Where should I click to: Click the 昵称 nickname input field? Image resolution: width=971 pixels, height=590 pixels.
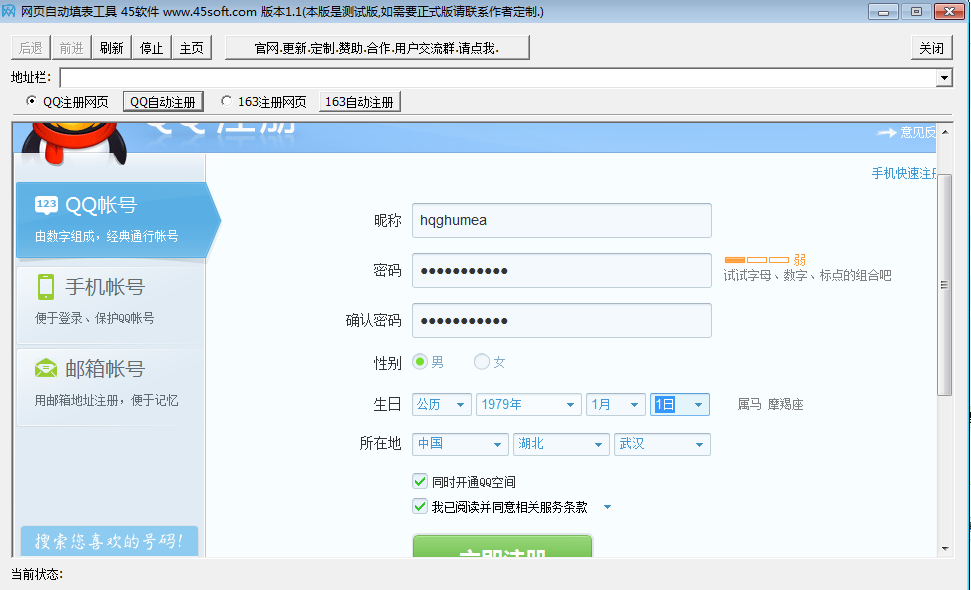[x=562, y=220]
